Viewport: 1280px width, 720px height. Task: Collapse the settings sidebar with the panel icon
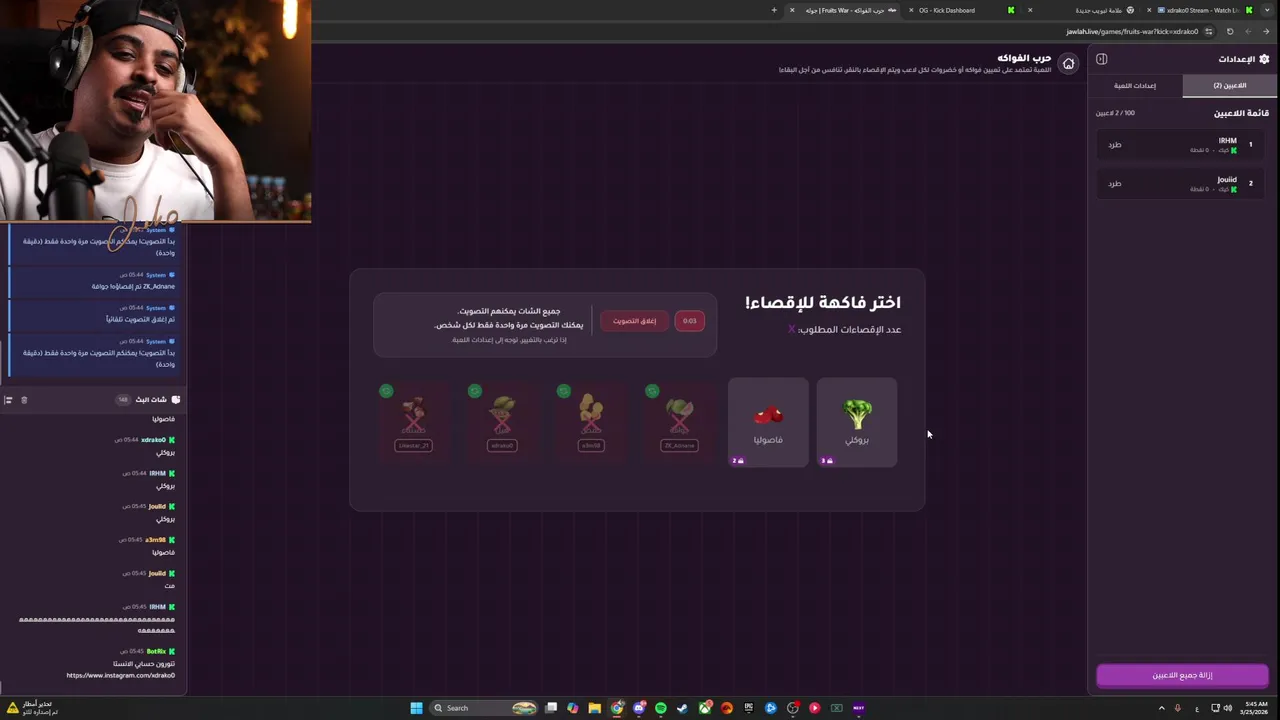point(1101,59)
